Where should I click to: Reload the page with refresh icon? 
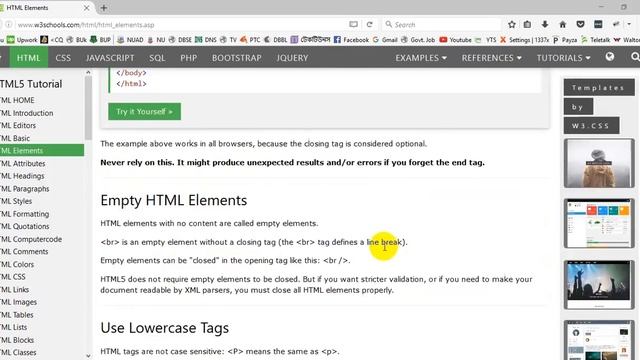(369, 24)
